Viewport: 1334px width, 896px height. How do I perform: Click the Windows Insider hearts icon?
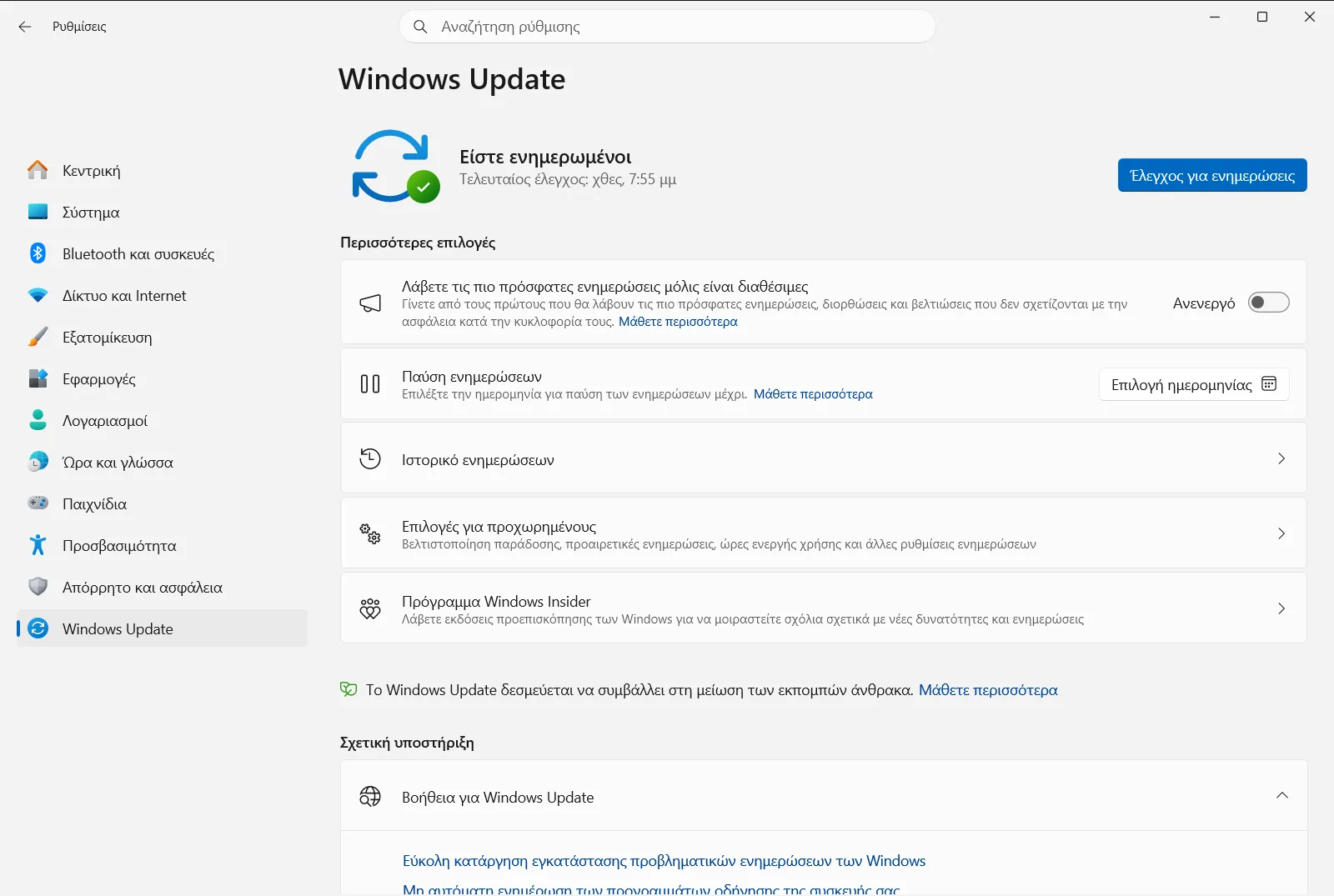pos(370,608)
